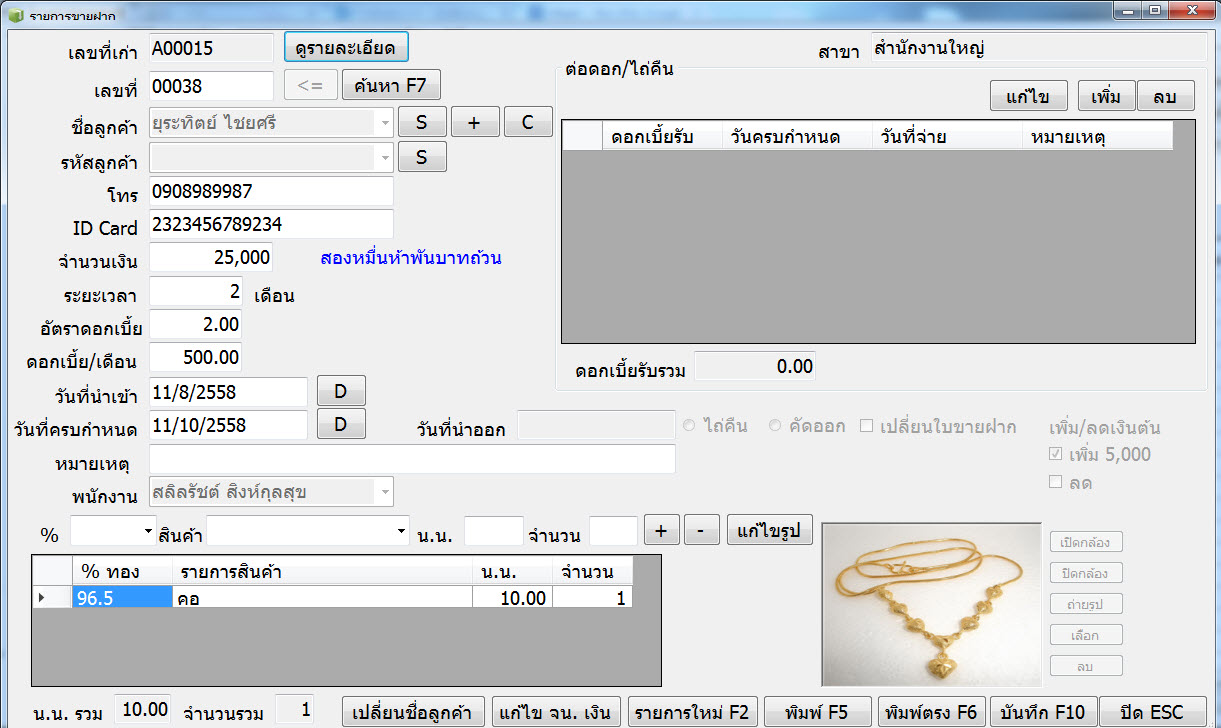
Task: Expand the % gold purity dropdown
Action: tap(149, 530)
